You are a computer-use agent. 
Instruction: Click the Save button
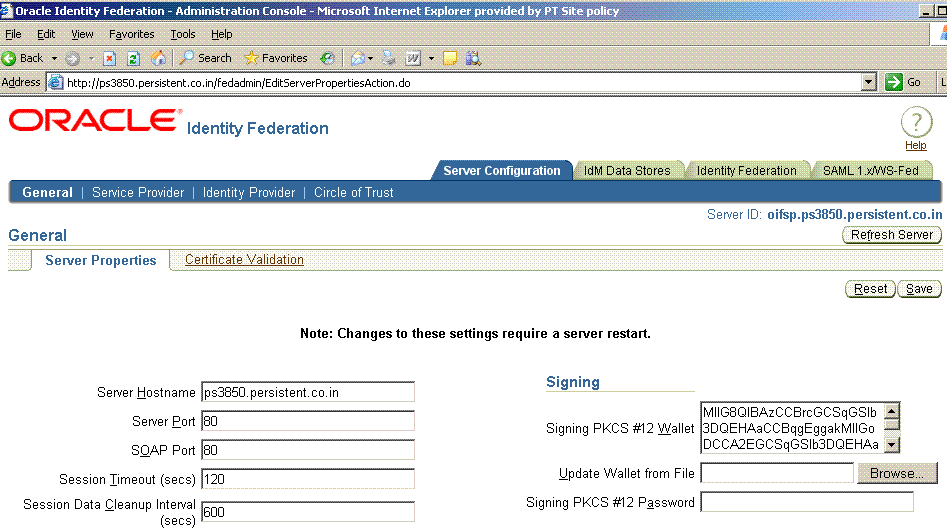(919, 289)
